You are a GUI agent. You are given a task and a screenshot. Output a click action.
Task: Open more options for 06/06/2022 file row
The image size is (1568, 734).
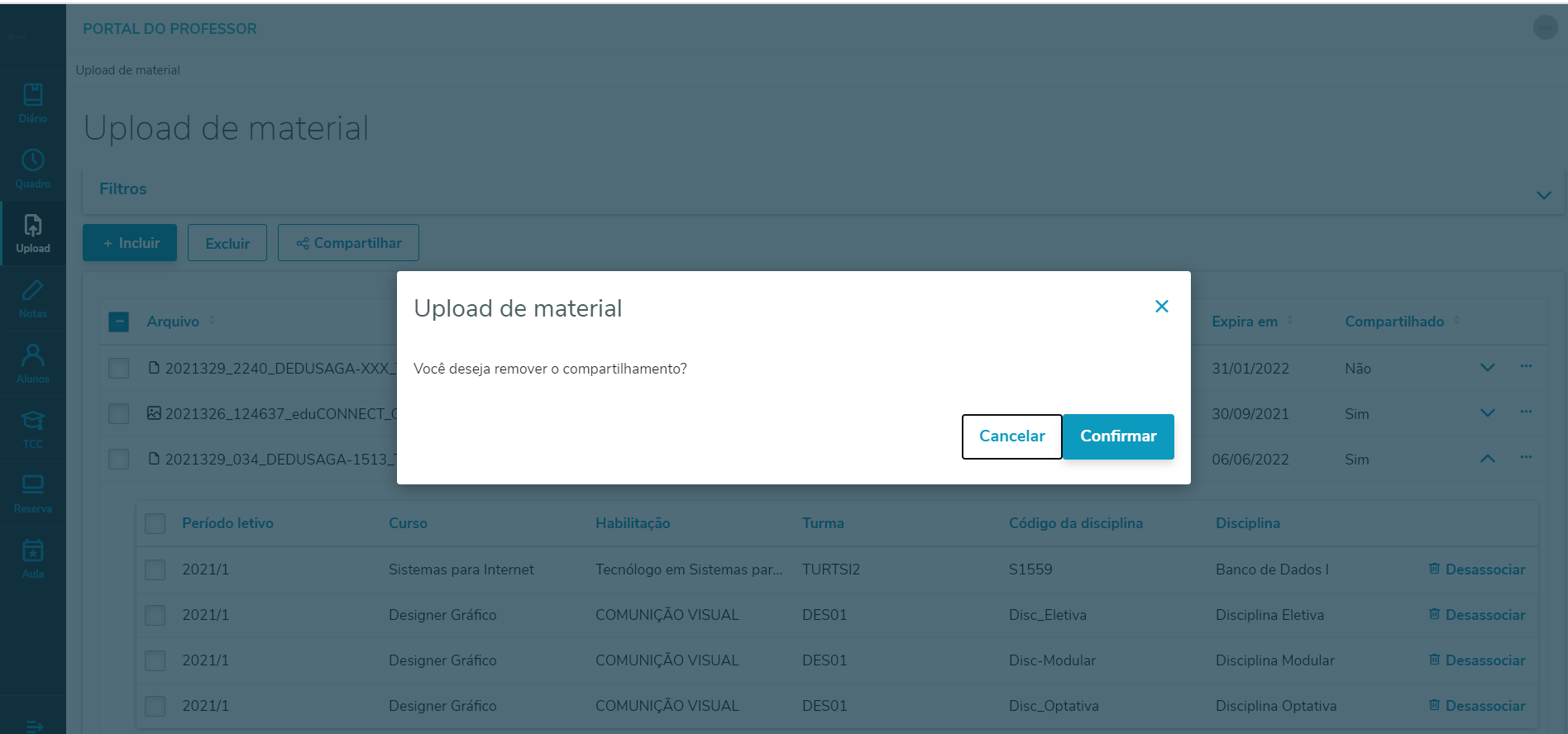pyautogui.click(x=1526, y=457)
